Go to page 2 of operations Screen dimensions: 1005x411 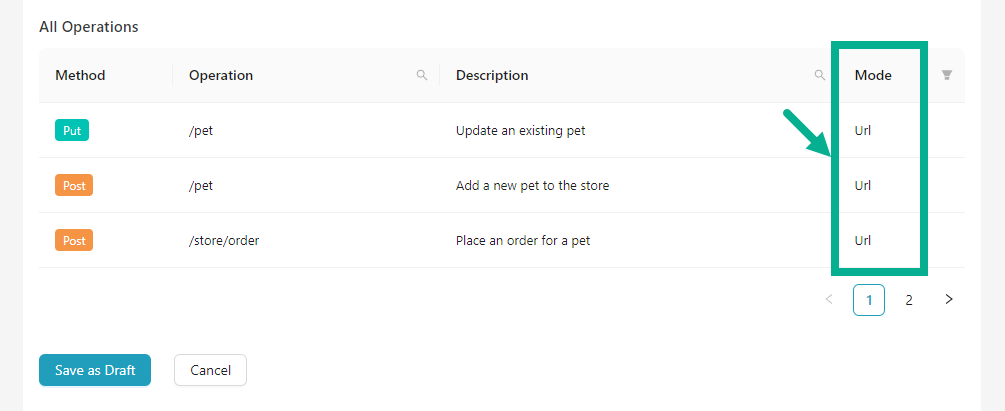coord(909,299)
